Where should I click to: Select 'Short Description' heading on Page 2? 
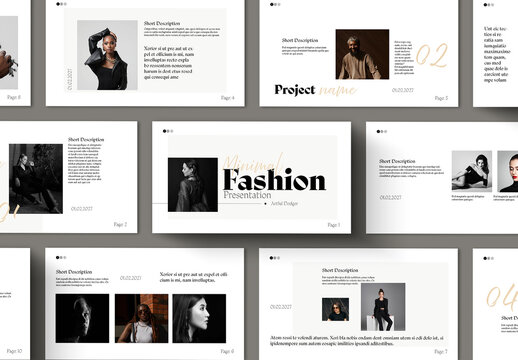pyautogui.click(x=86, y=139)
